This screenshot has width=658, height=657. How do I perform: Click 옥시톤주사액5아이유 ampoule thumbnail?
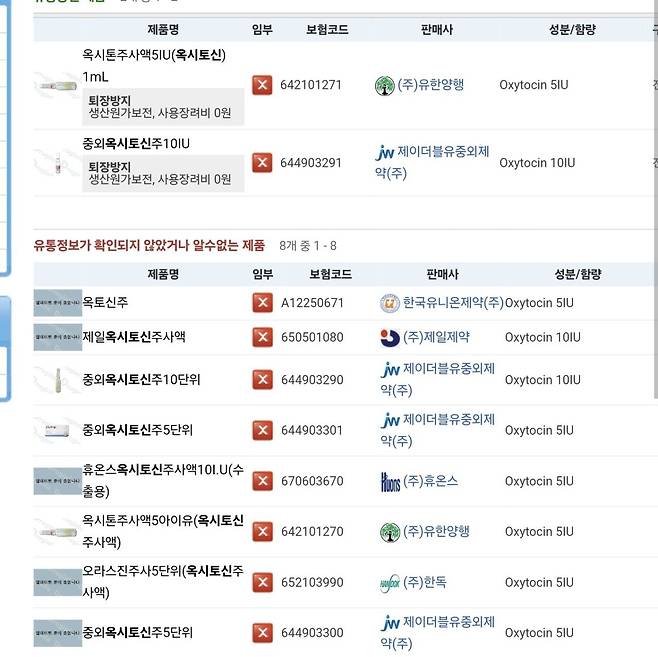tap(57, 532)
